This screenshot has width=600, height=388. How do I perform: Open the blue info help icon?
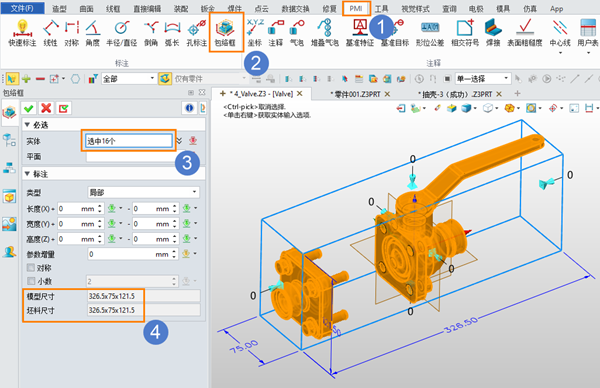click(x=189, y=108)
